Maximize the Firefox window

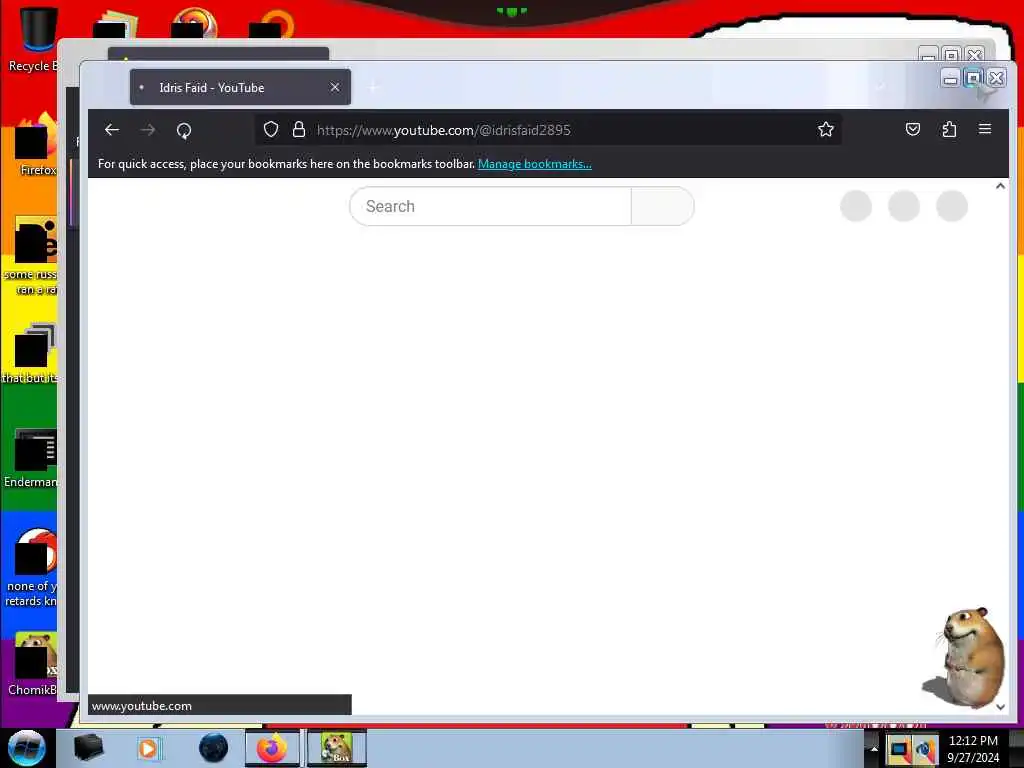[973, 78]
